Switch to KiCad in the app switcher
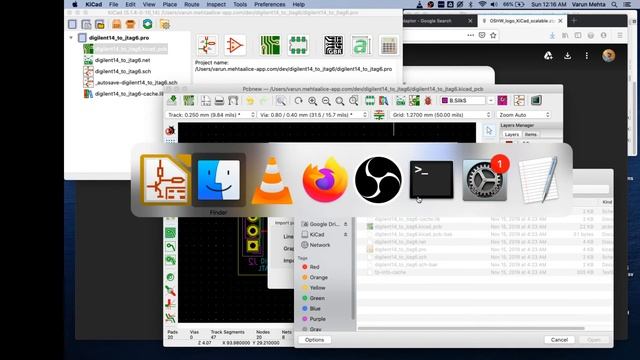The height and width of the screenshot is (360, 640). click(x=165, y=179)
